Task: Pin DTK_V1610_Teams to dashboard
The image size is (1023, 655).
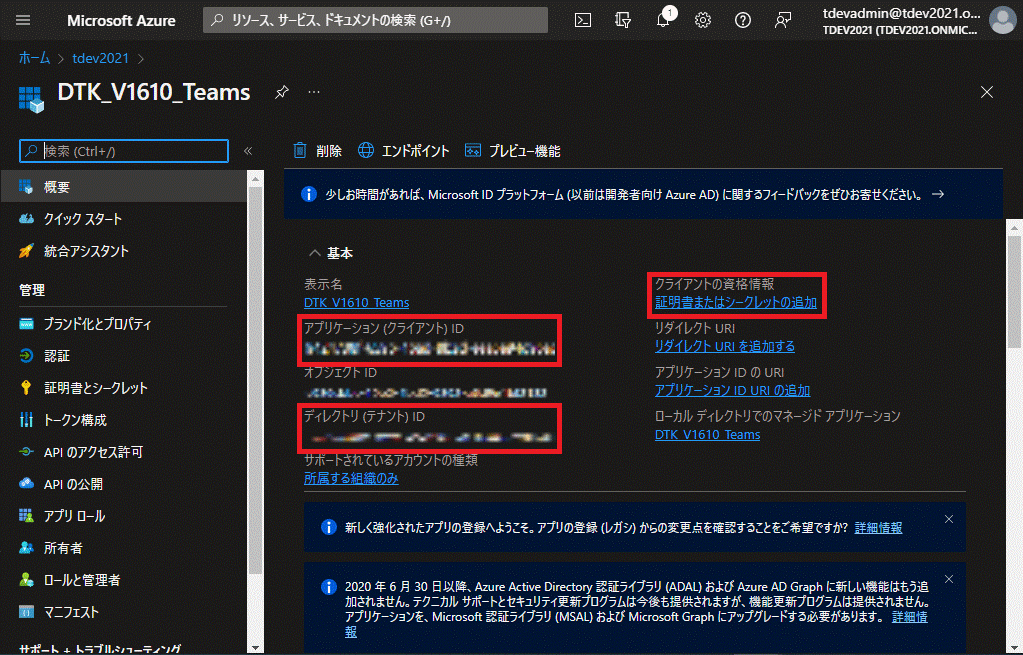Action: (x=281, y=92)
